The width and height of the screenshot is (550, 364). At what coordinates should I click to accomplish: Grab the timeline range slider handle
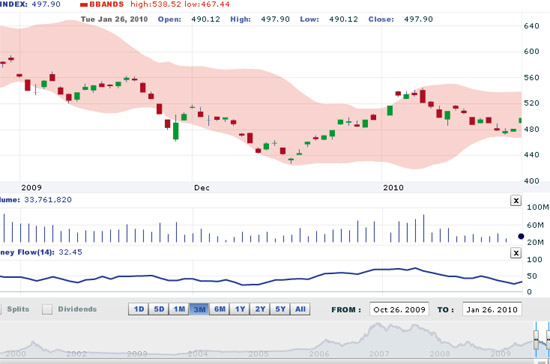pos(536,339)
